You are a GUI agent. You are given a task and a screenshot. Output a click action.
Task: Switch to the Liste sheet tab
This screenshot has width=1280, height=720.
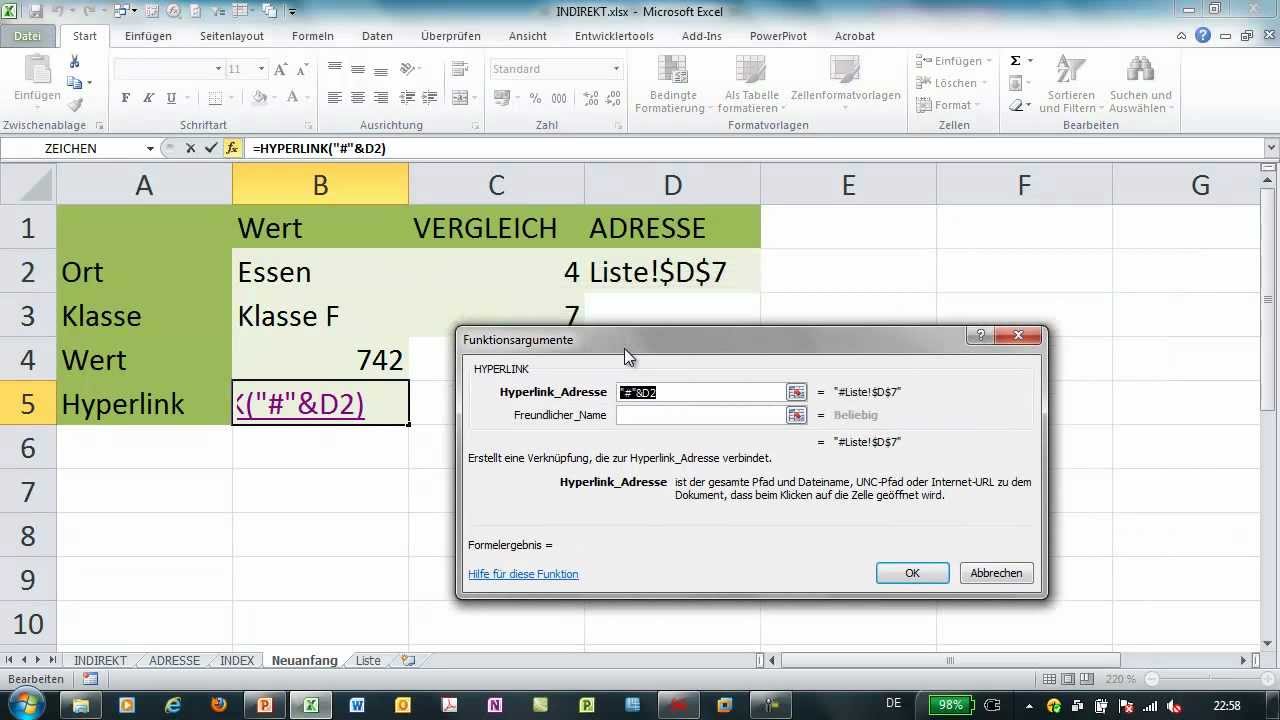point(368,661)
